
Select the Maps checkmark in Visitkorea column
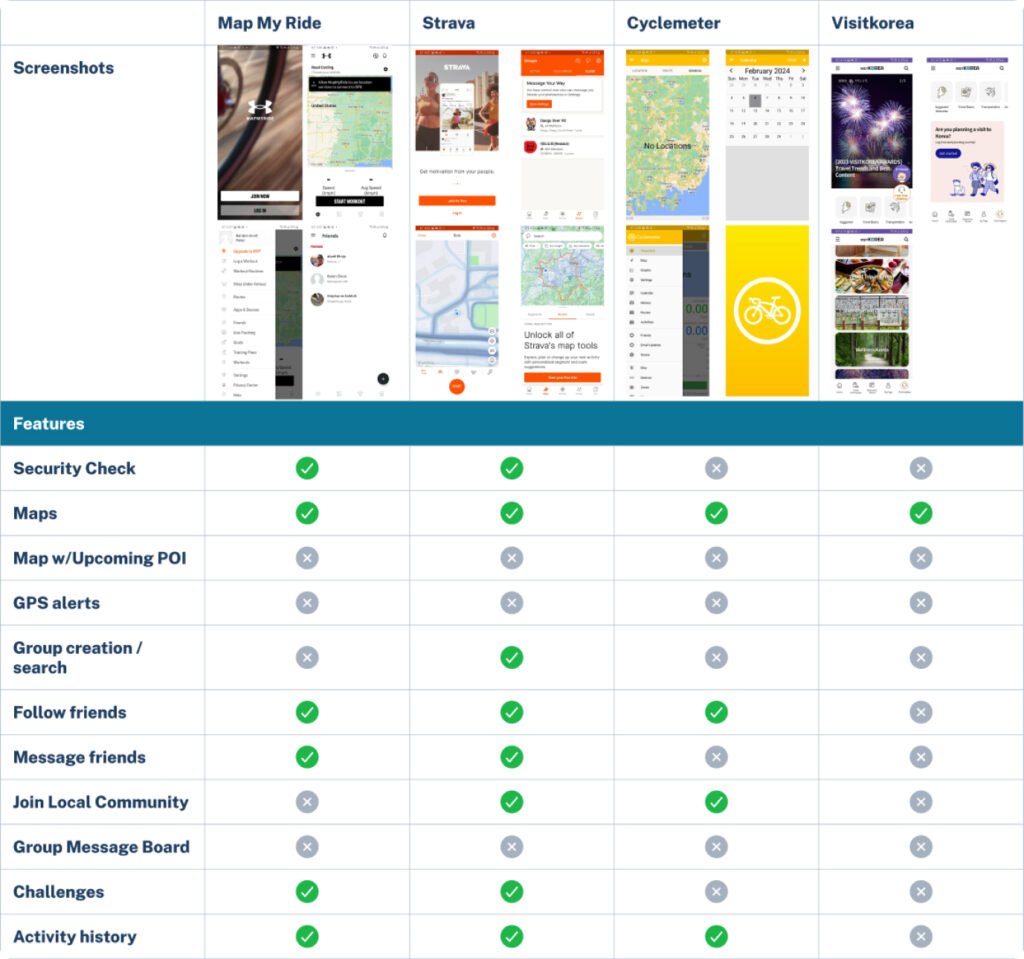(x=921, y=513)
